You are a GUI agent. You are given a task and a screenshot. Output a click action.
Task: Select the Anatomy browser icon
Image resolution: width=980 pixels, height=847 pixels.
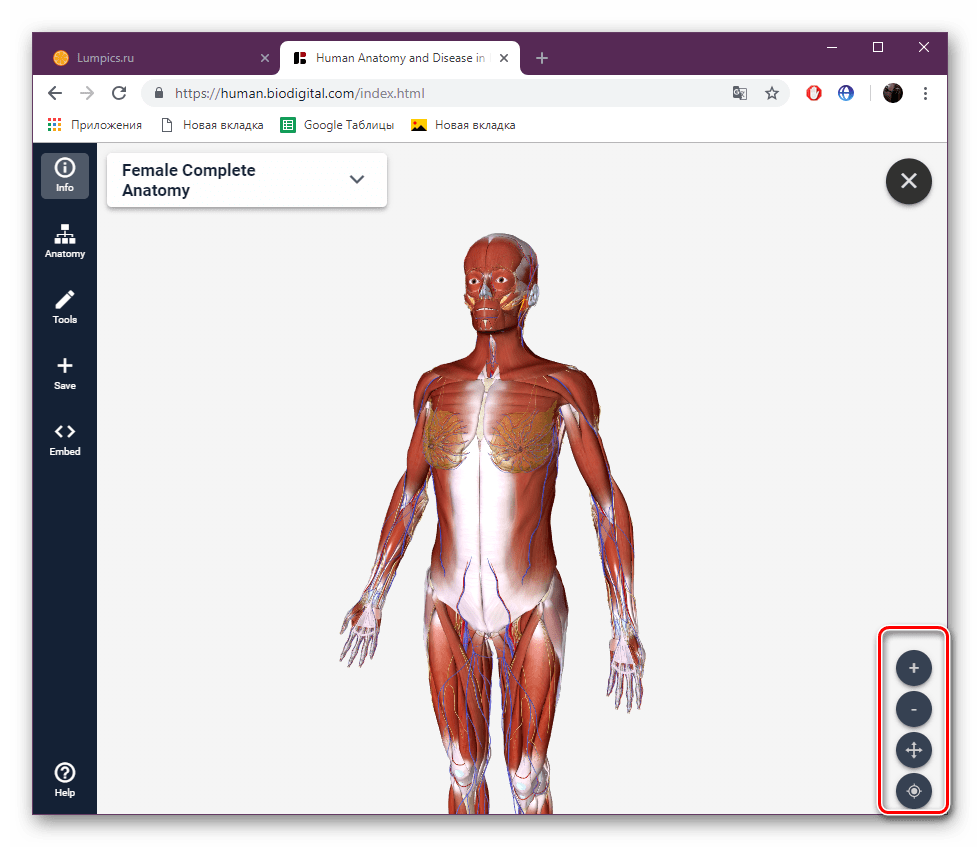point(64,240)
